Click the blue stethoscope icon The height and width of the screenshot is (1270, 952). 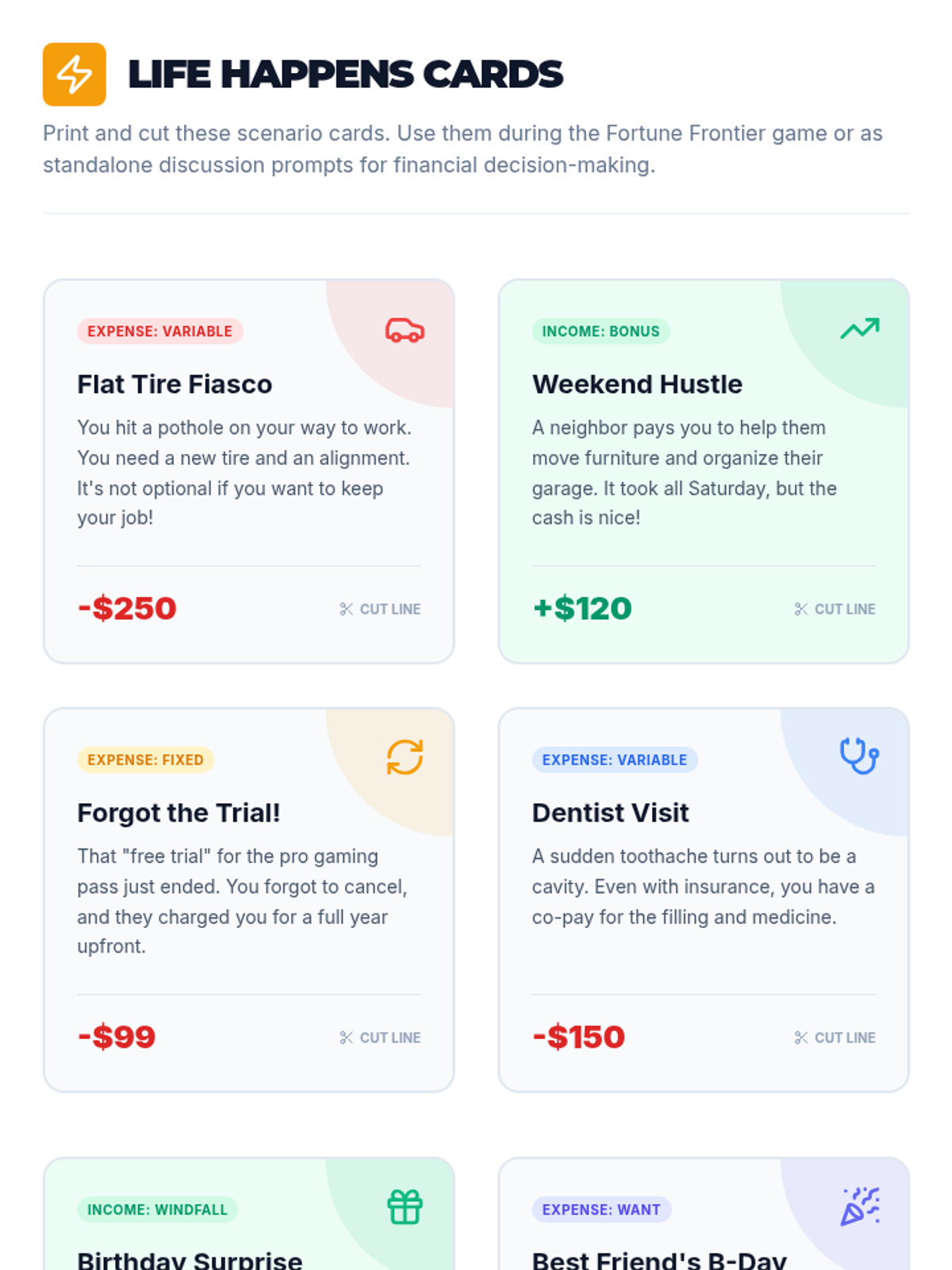click(x=859, y=756)
